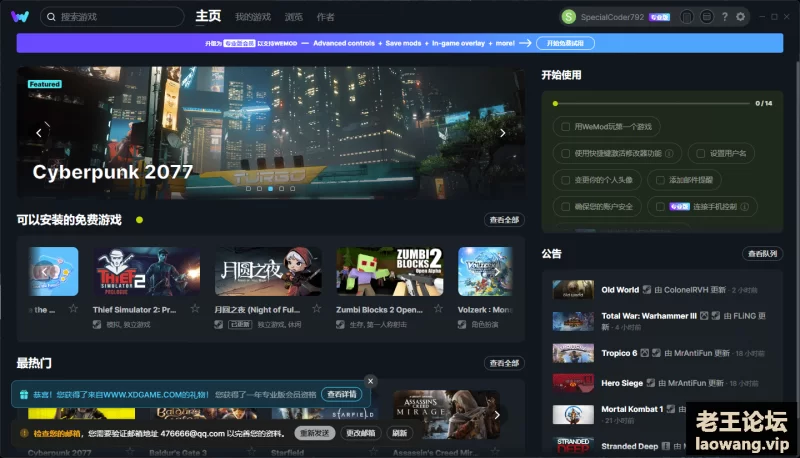This screenshot has height=458, width=800.
Task: Click Steam icon next to Mortal Kombat 1
Action: [670, 409]
